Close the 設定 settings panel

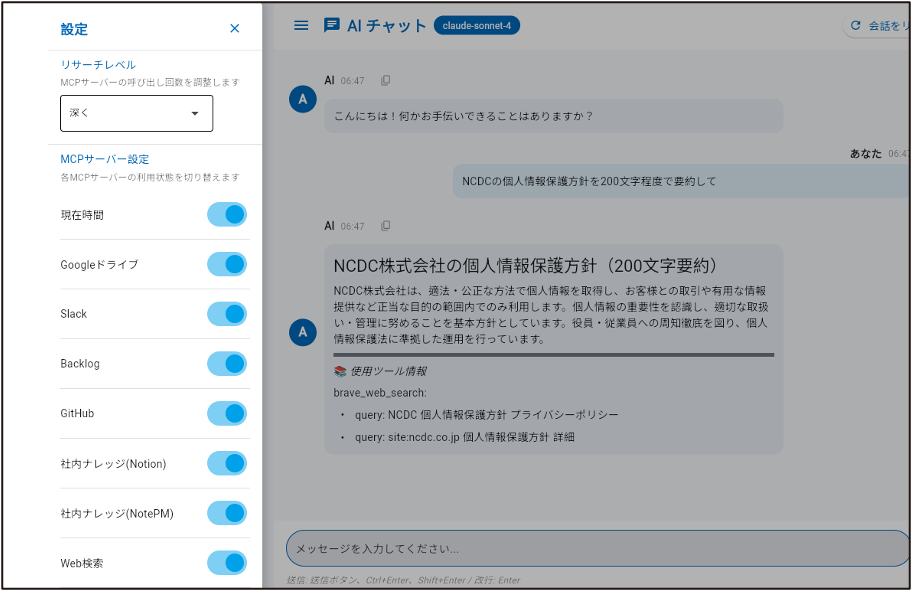235,28
